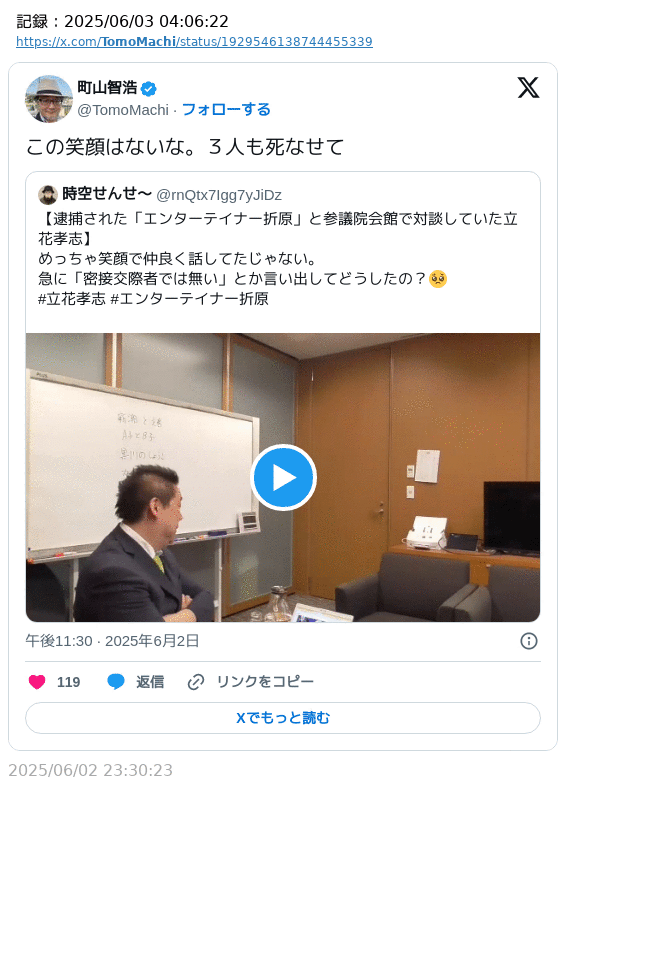Click the 町山智浩 display name
Image resolution: width=660 pixels, height=958 pixels.
point(107,88)
